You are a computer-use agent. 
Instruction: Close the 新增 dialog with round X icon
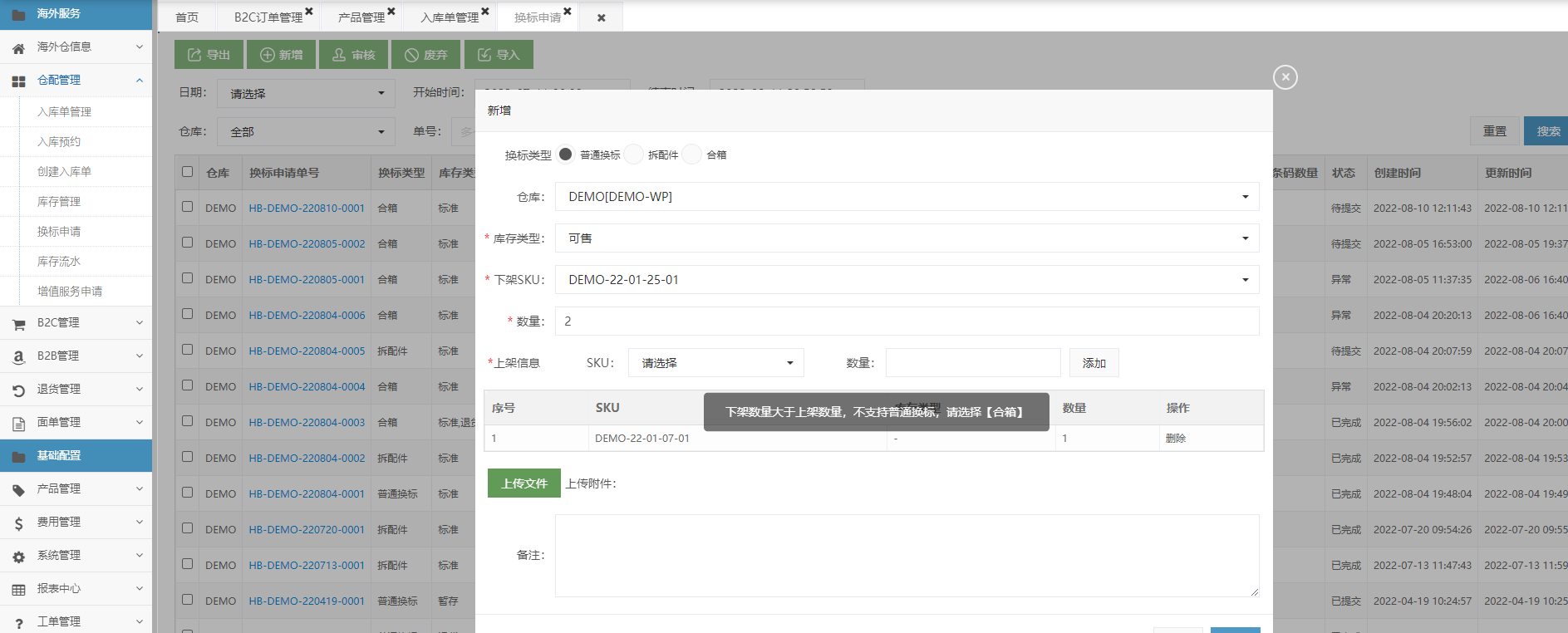[x=1285, y=77]
